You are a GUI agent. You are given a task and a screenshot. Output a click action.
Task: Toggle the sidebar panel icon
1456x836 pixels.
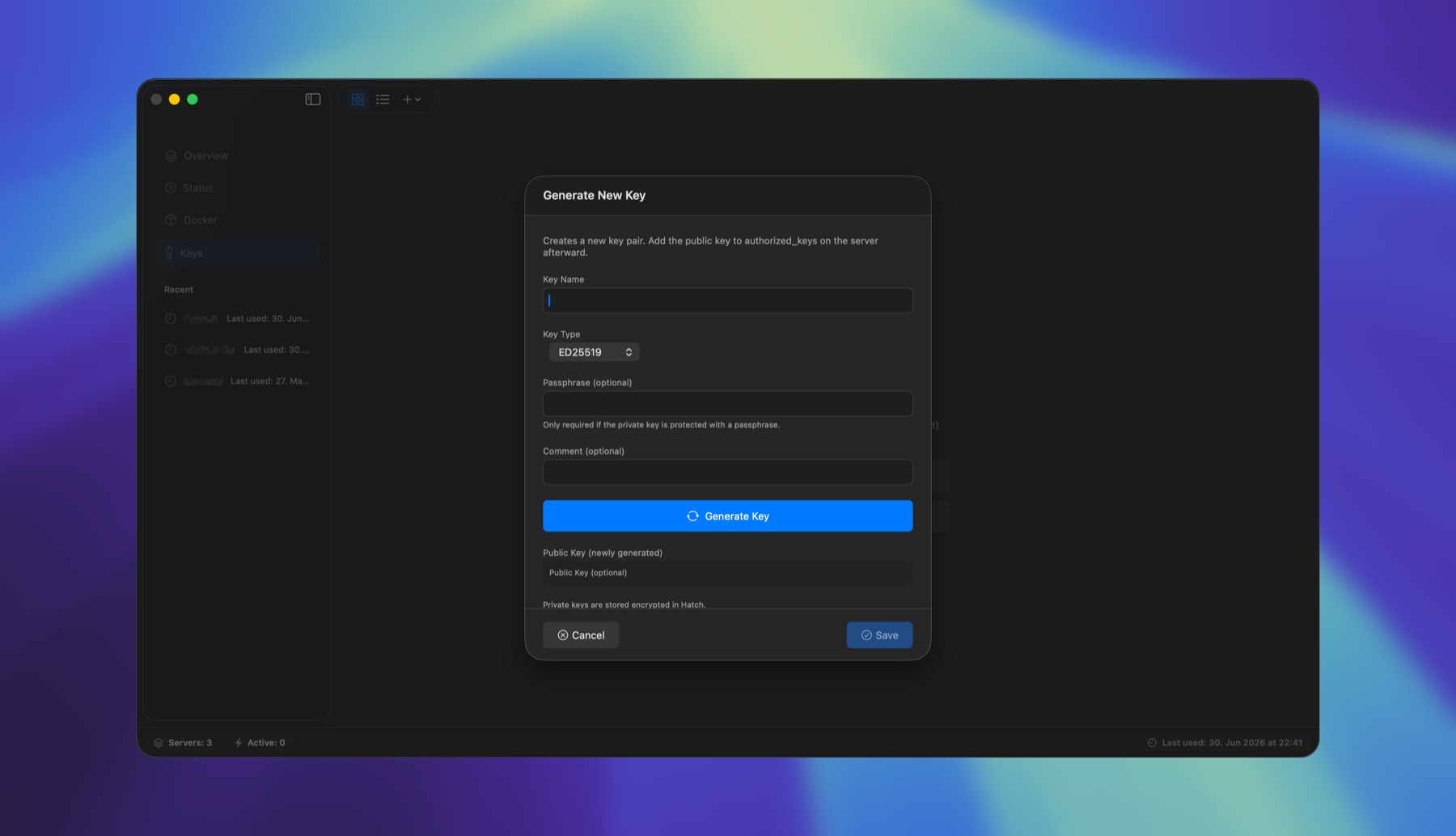(313, 100)
